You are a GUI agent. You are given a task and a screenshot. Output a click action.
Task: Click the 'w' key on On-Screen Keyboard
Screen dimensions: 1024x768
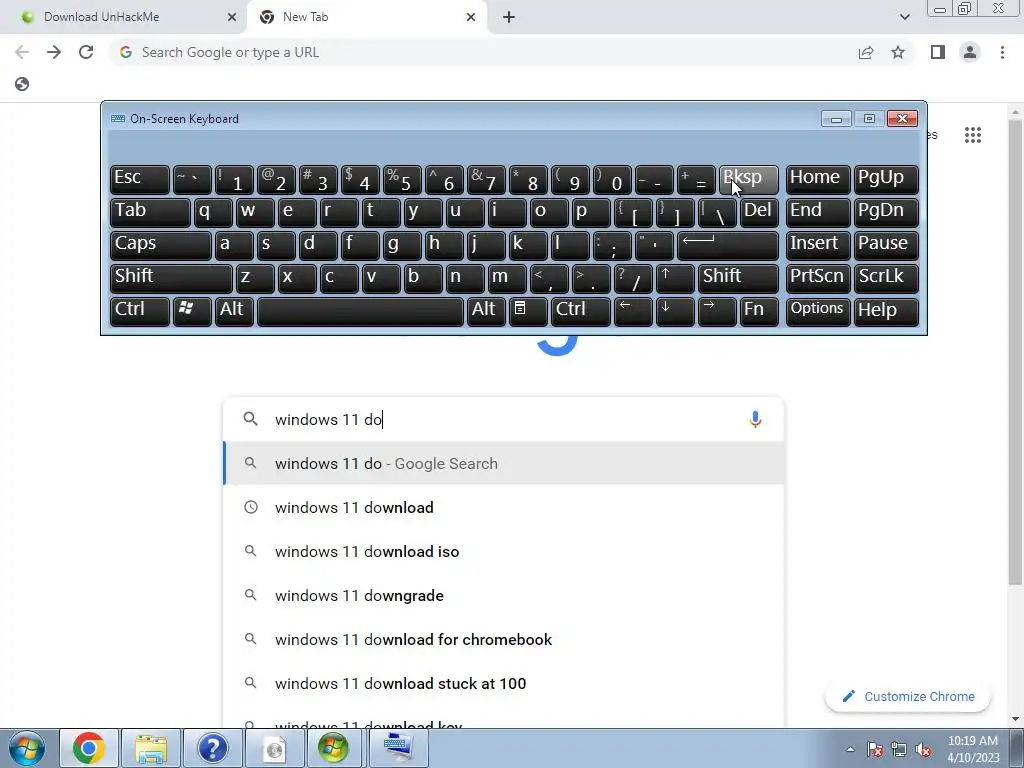click(255, 212)
